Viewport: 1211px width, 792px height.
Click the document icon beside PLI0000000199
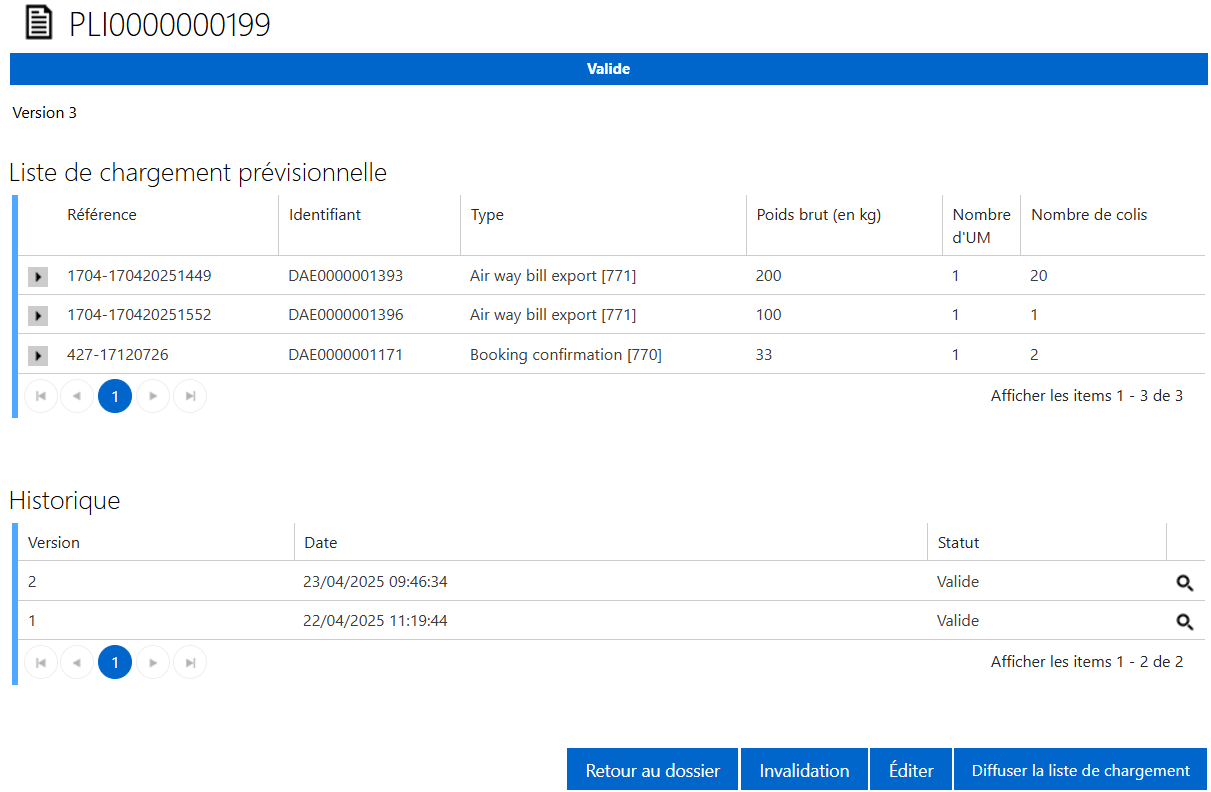[x=38, y=23]
